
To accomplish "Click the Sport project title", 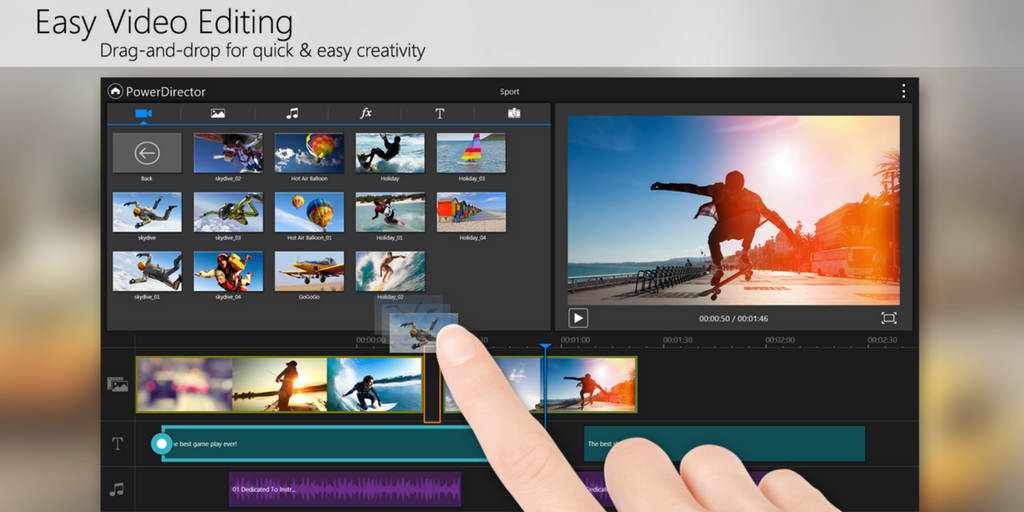I will pyautogui.click(x=509, y=92).
